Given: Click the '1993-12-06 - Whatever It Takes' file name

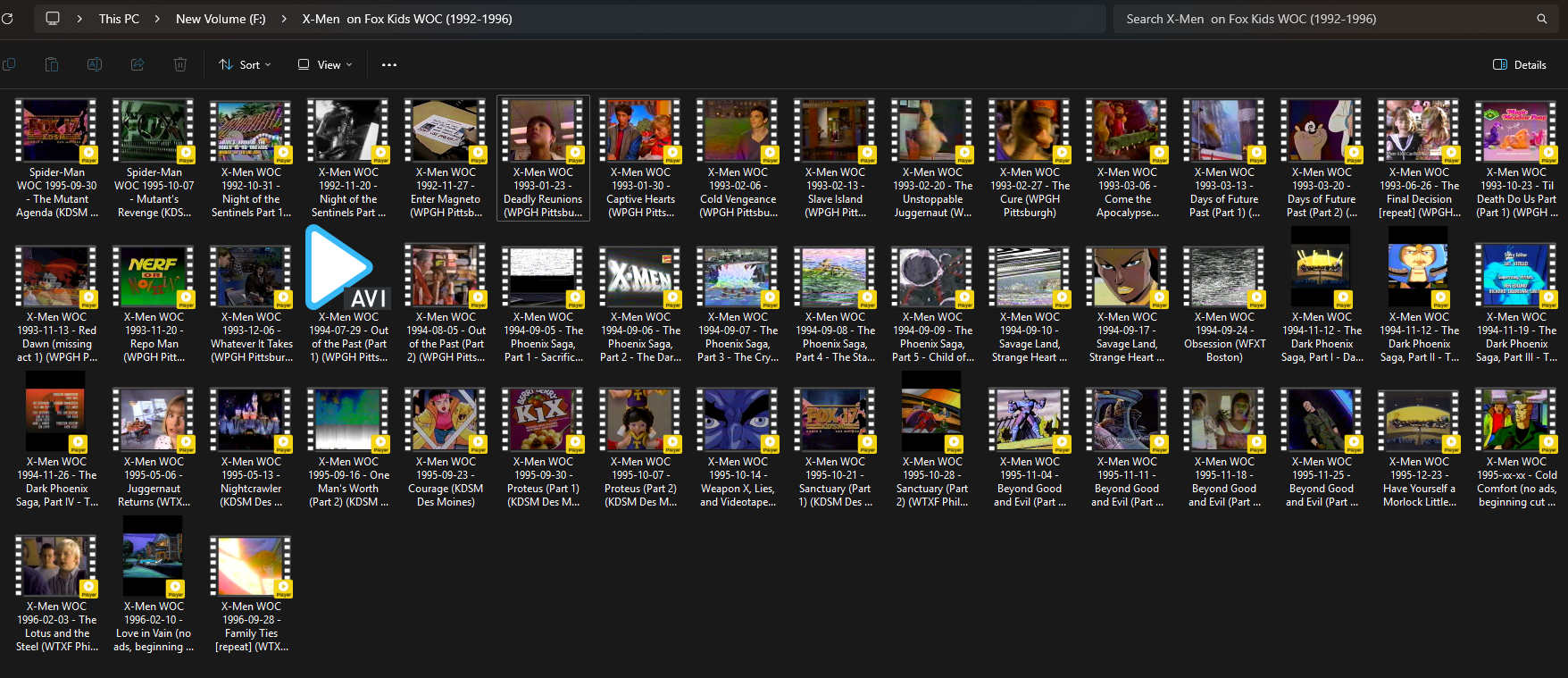Looking at the screenshot, I should click(251, 338).
